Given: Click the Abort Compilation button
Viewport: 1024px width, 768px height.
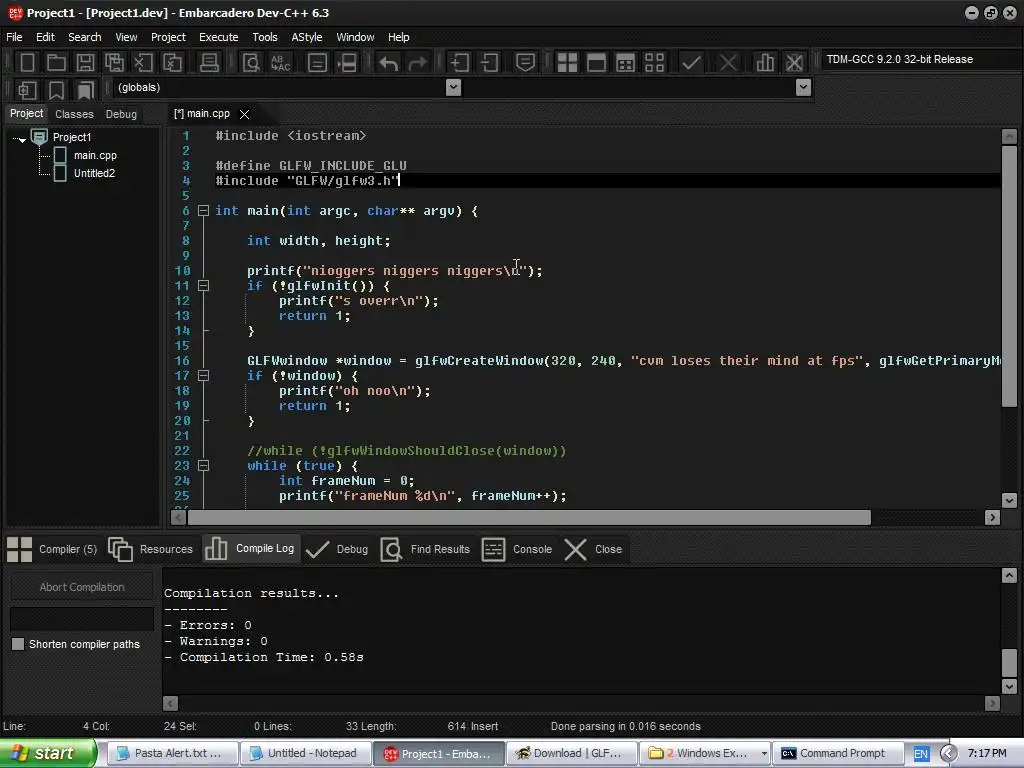Looking at the screenshot, I should tap(82, 587).
